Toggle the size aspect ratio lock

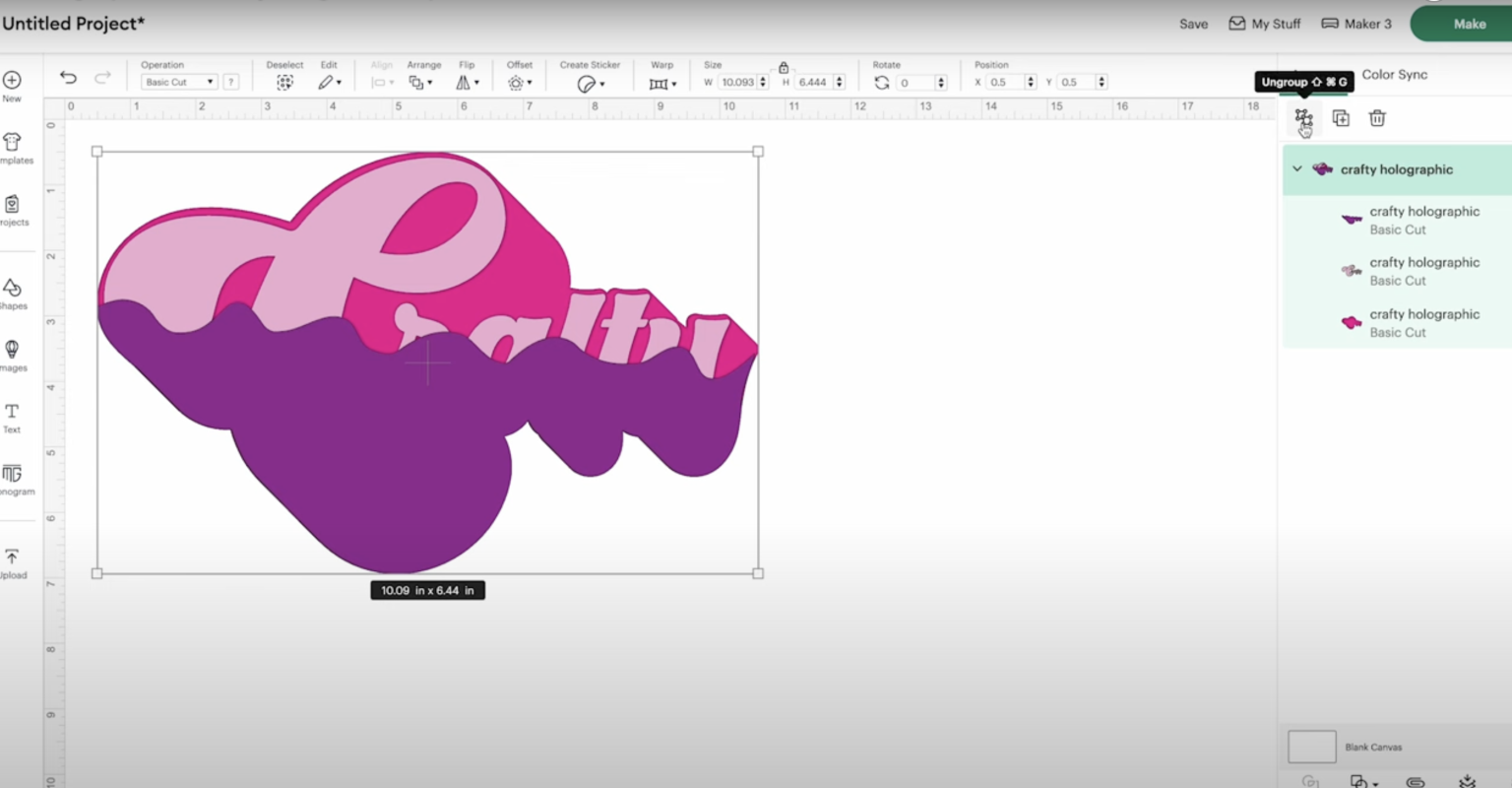pyautogui.click(x=784, y=68)
